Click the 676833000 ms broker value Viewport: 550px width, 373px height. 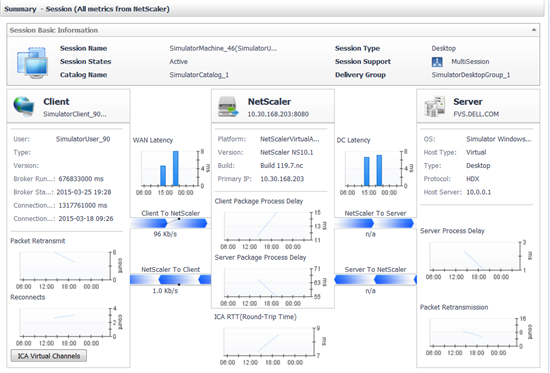[x=81, y=179]
